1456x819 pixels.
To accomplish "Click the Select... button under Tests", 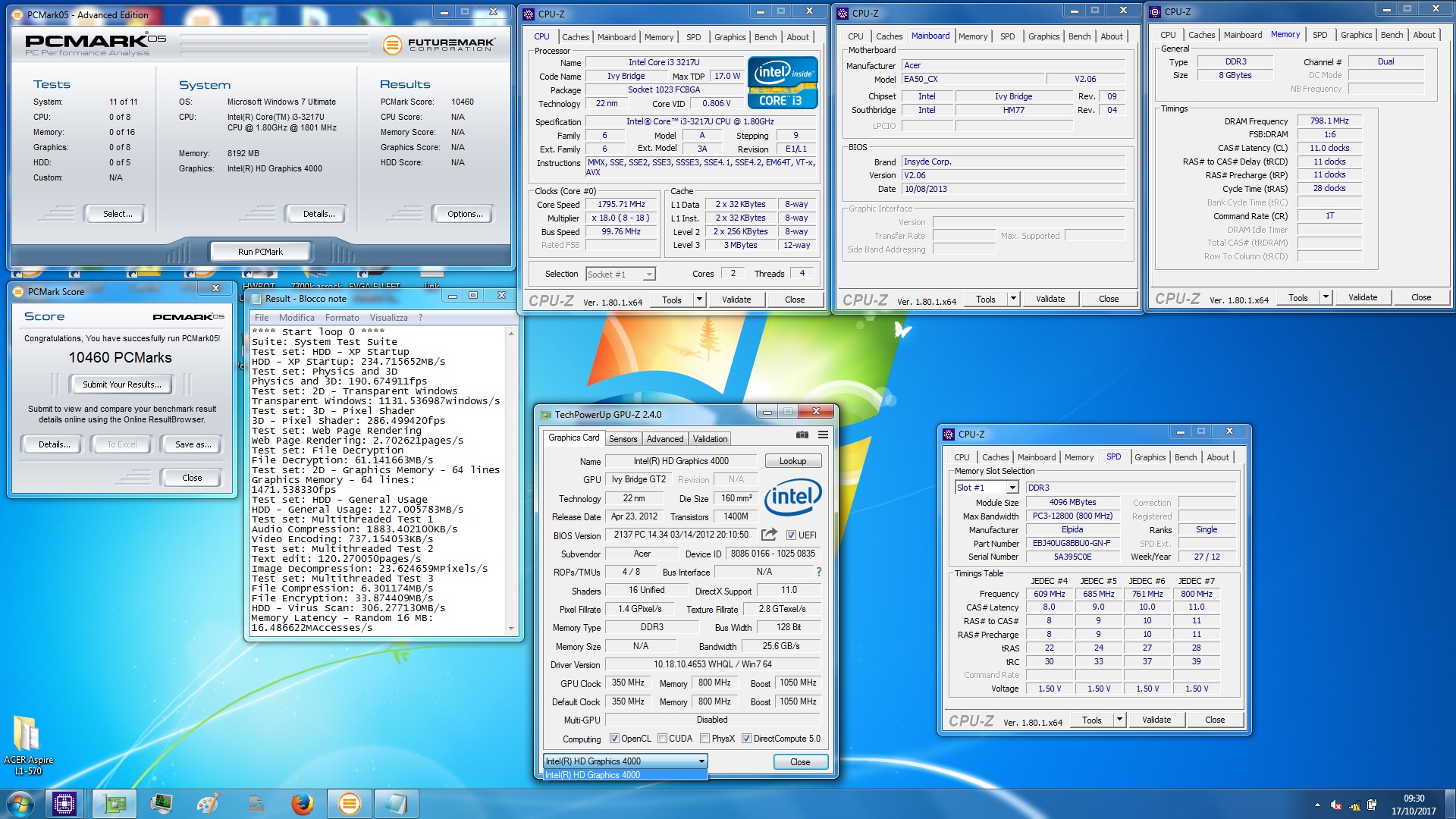I will click(118, 214).
